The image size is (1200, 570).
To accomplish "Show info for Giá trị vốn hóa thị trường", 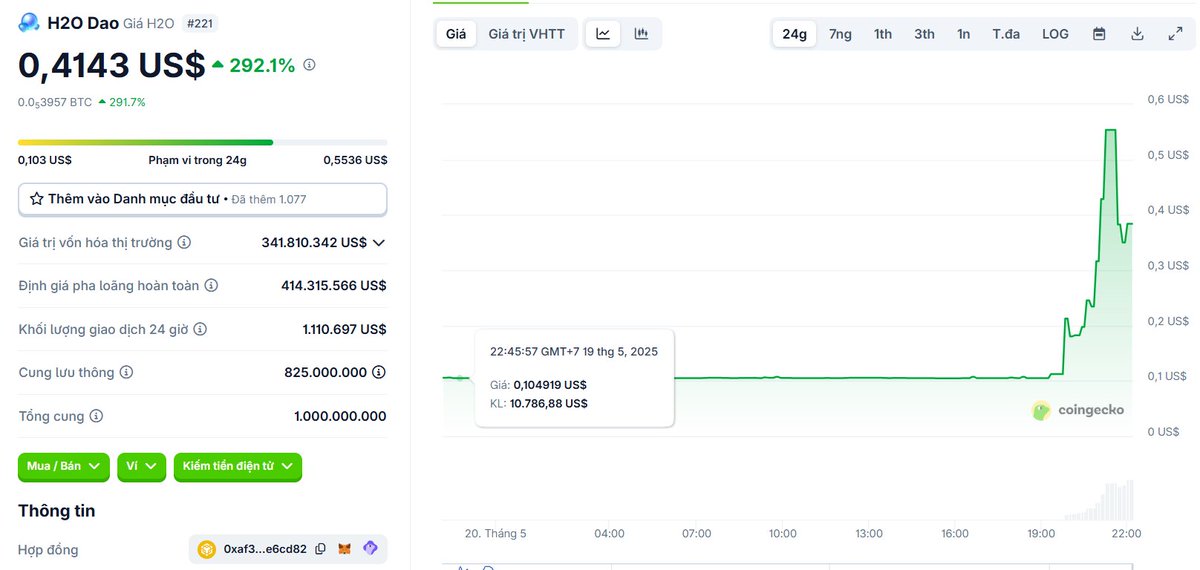I will point(184,243).
